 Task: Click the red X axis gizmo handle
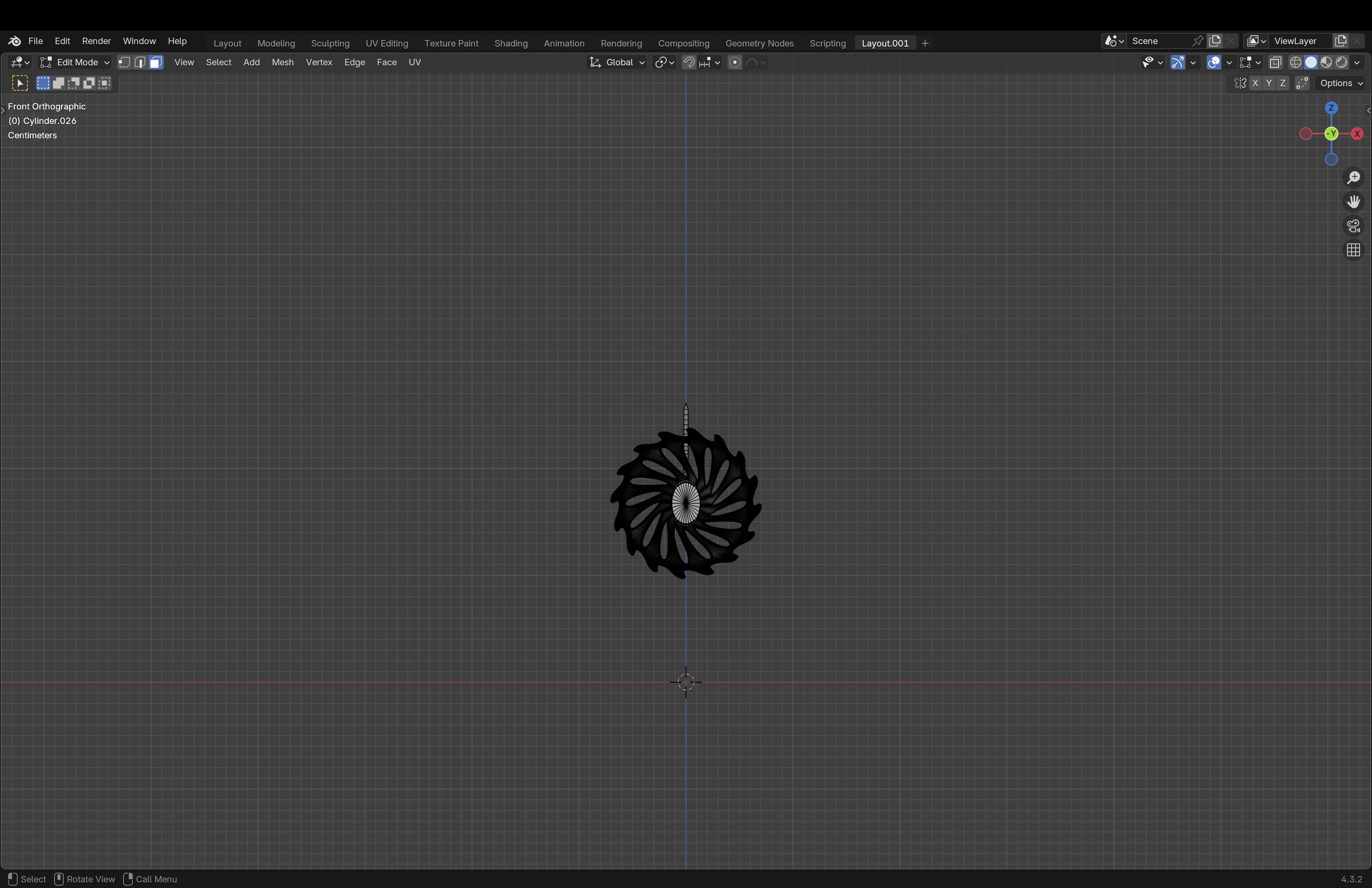1357,134
